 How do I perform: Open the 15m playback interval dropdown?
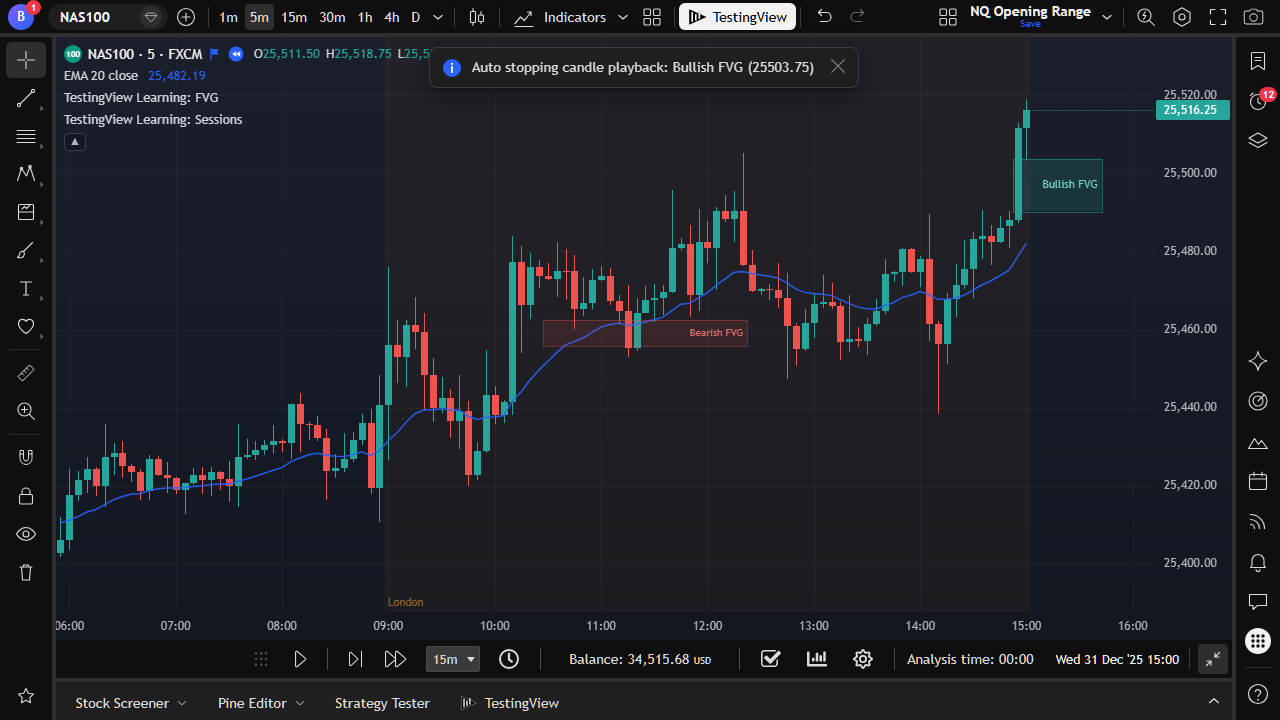coord(454,659)
